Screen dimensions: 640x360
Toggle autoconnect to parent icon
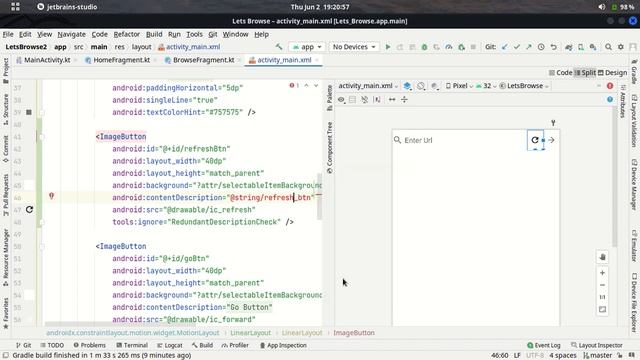353,99
